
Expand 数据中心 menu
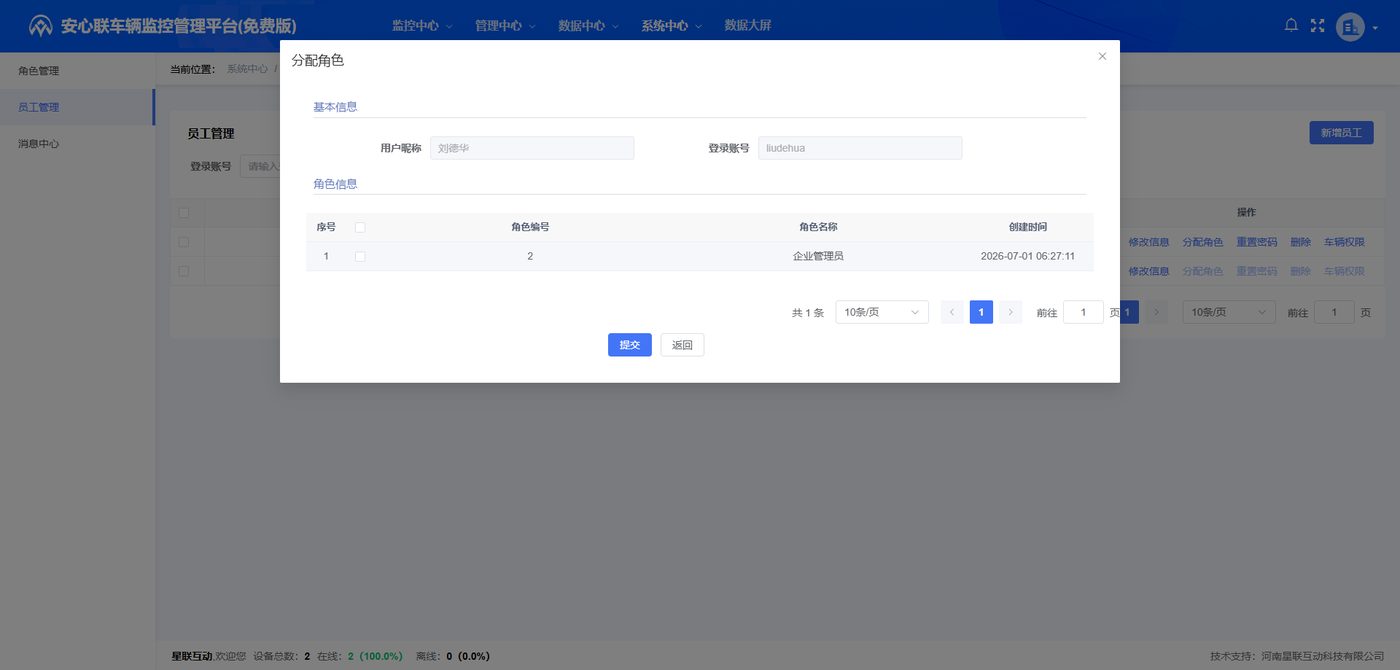tap(588, 26)
